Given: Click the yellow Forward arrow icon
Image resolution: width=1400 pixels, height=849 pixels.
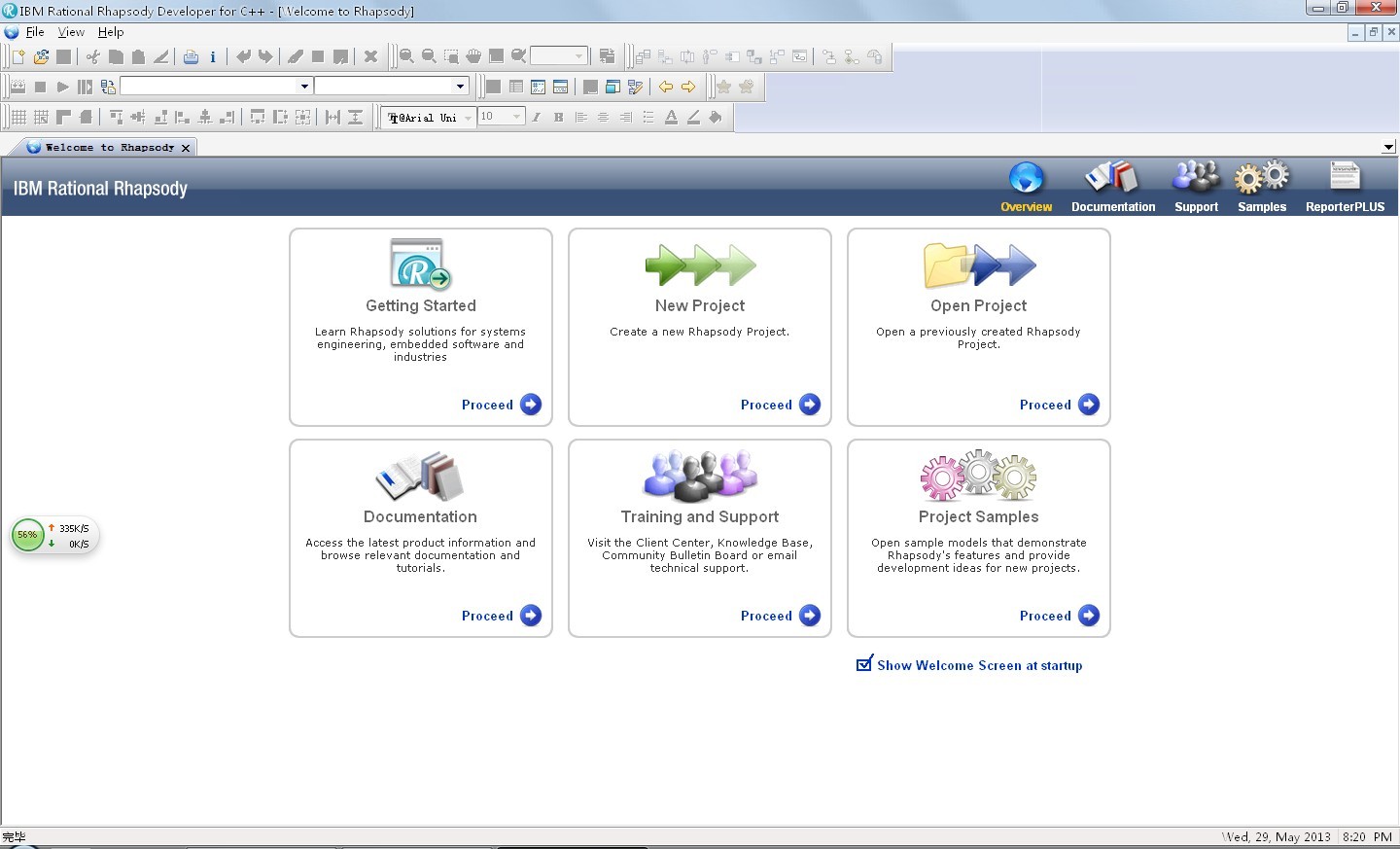Looking at the screenshot, I should coord(688,87).
